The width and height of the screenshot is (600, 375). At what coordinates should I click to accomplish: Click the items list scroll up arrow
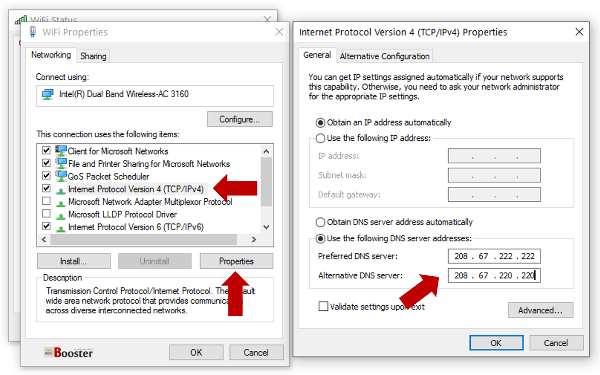[266, 152]
